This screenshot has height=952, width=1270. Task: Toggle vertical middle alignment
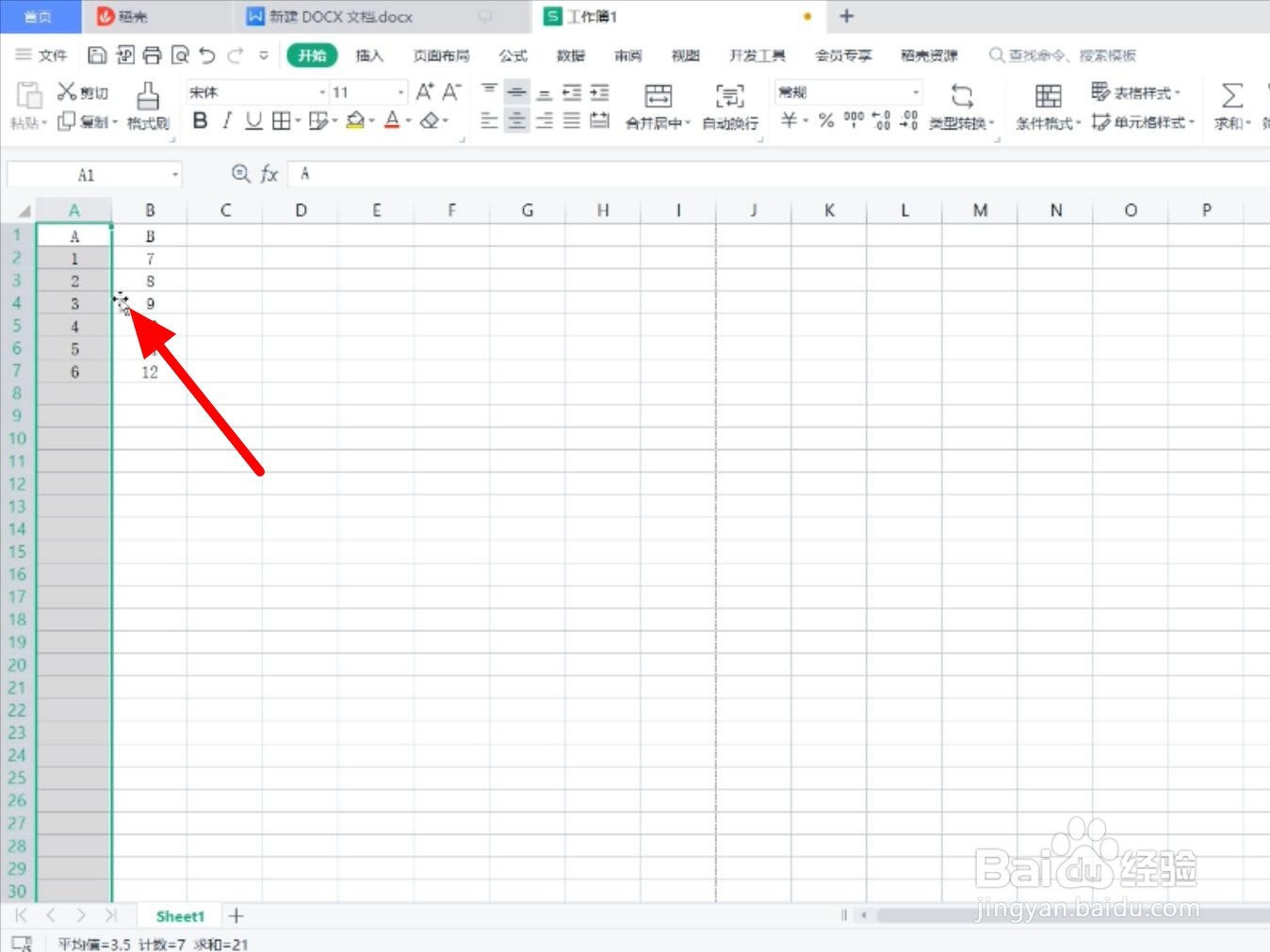516,91
